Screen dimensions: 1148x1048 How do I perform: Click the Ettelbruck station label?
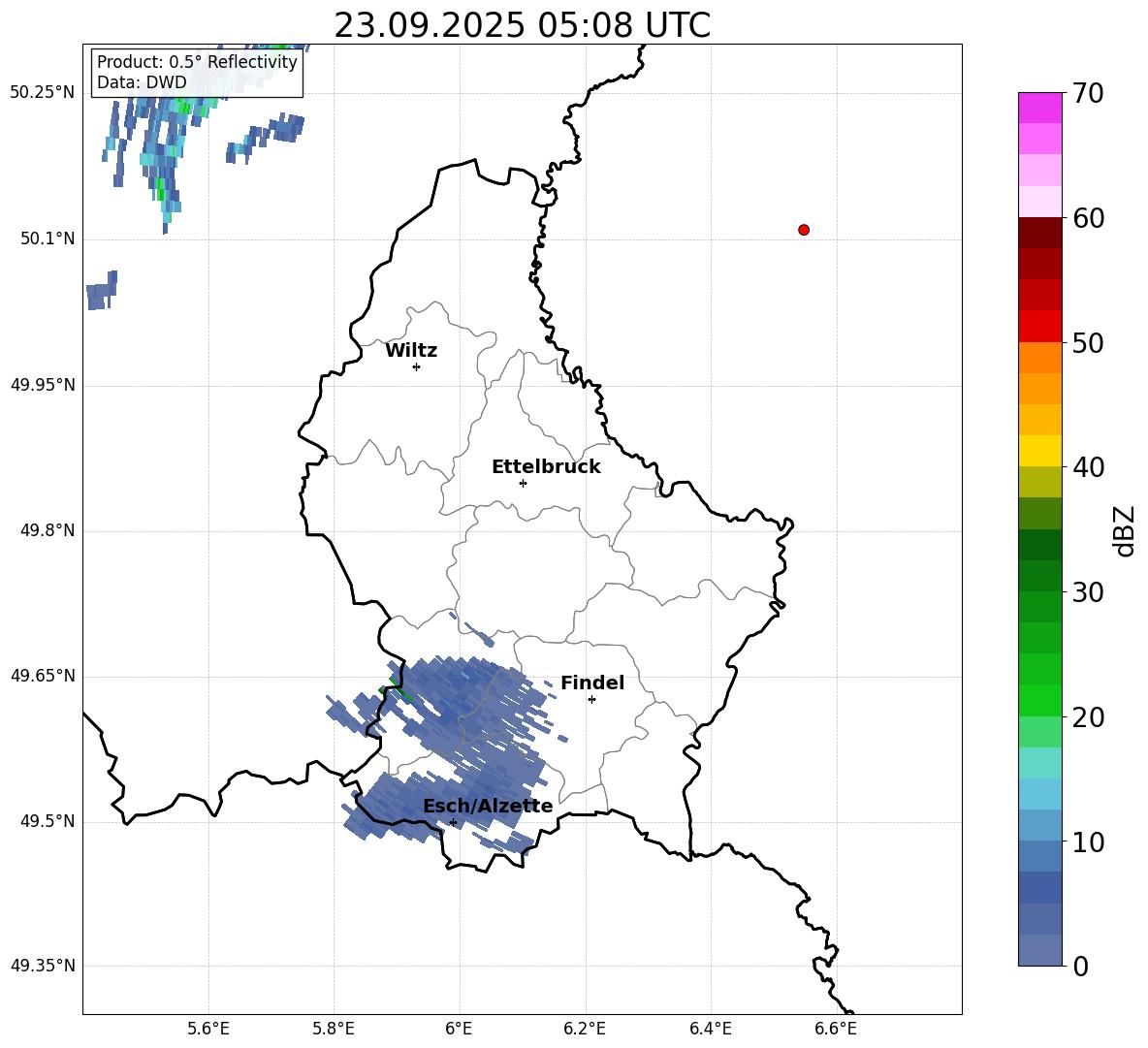546,467
